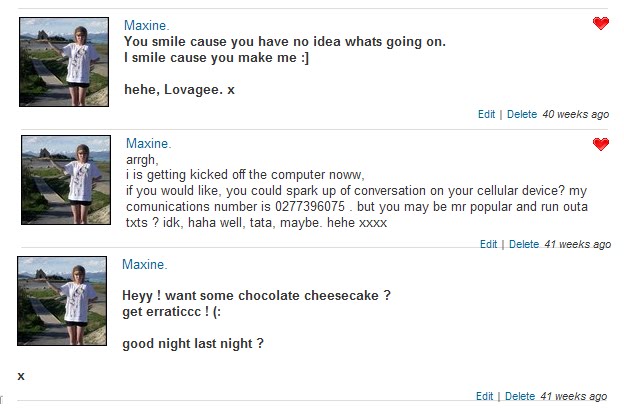This screenshot has height=409, width=624.
Task: Click the 'hehe, Lovagee. x' comment text
Action: click(x=179, y=90)
